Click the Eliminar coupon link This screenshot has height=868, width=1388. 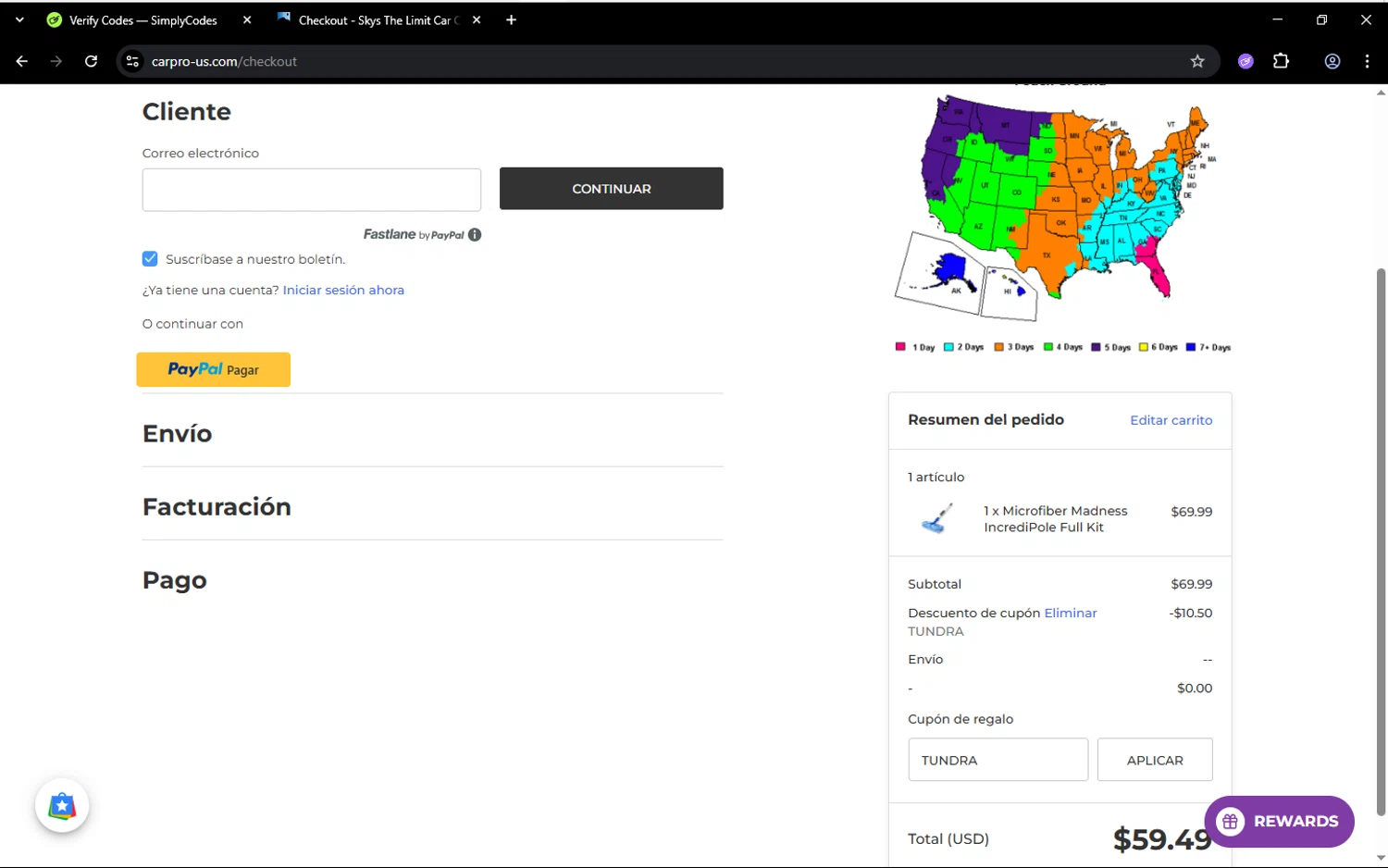pos(1070,613)
